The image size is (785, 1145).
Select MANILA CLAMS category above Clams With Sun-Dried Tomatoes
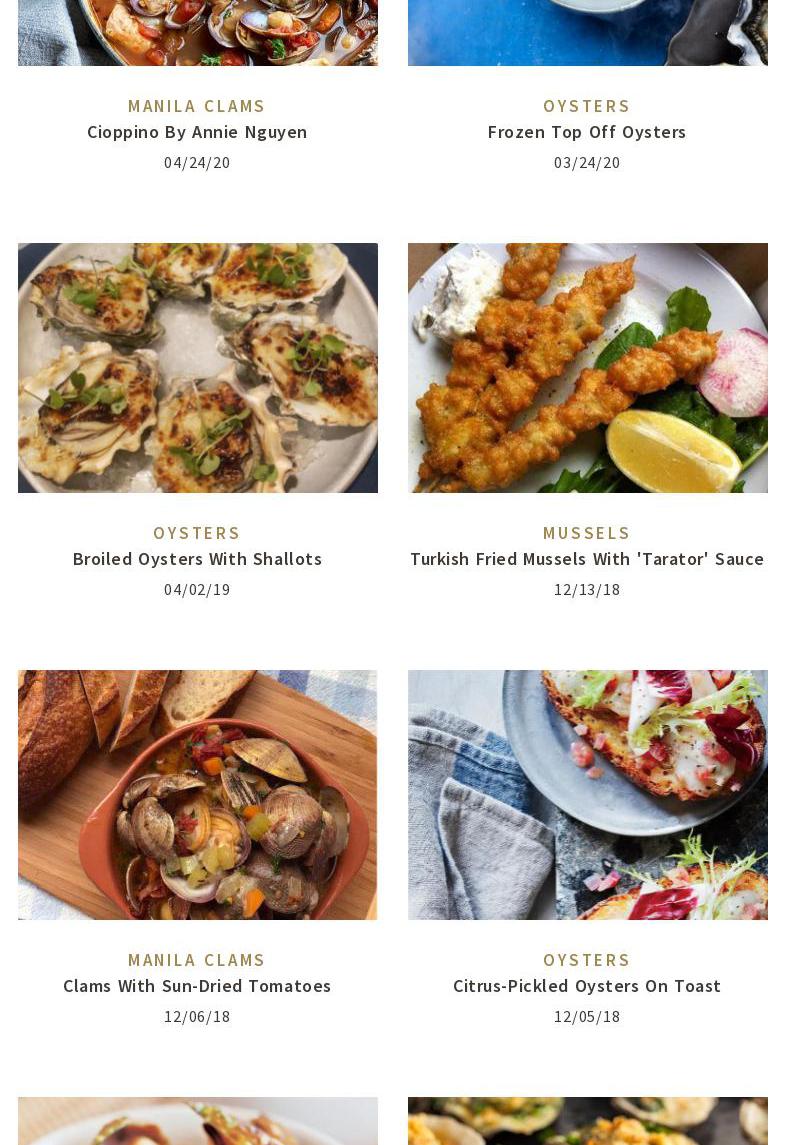tap(197, 960)
